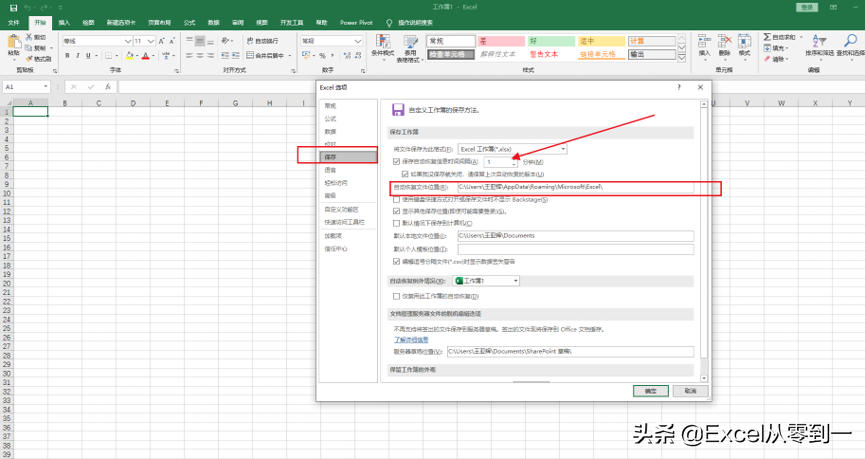Image resolution: width=865 pixels, height=459 pixels.
Task: Click the Cancel button in dialog
Action: [x=690, y=391]
